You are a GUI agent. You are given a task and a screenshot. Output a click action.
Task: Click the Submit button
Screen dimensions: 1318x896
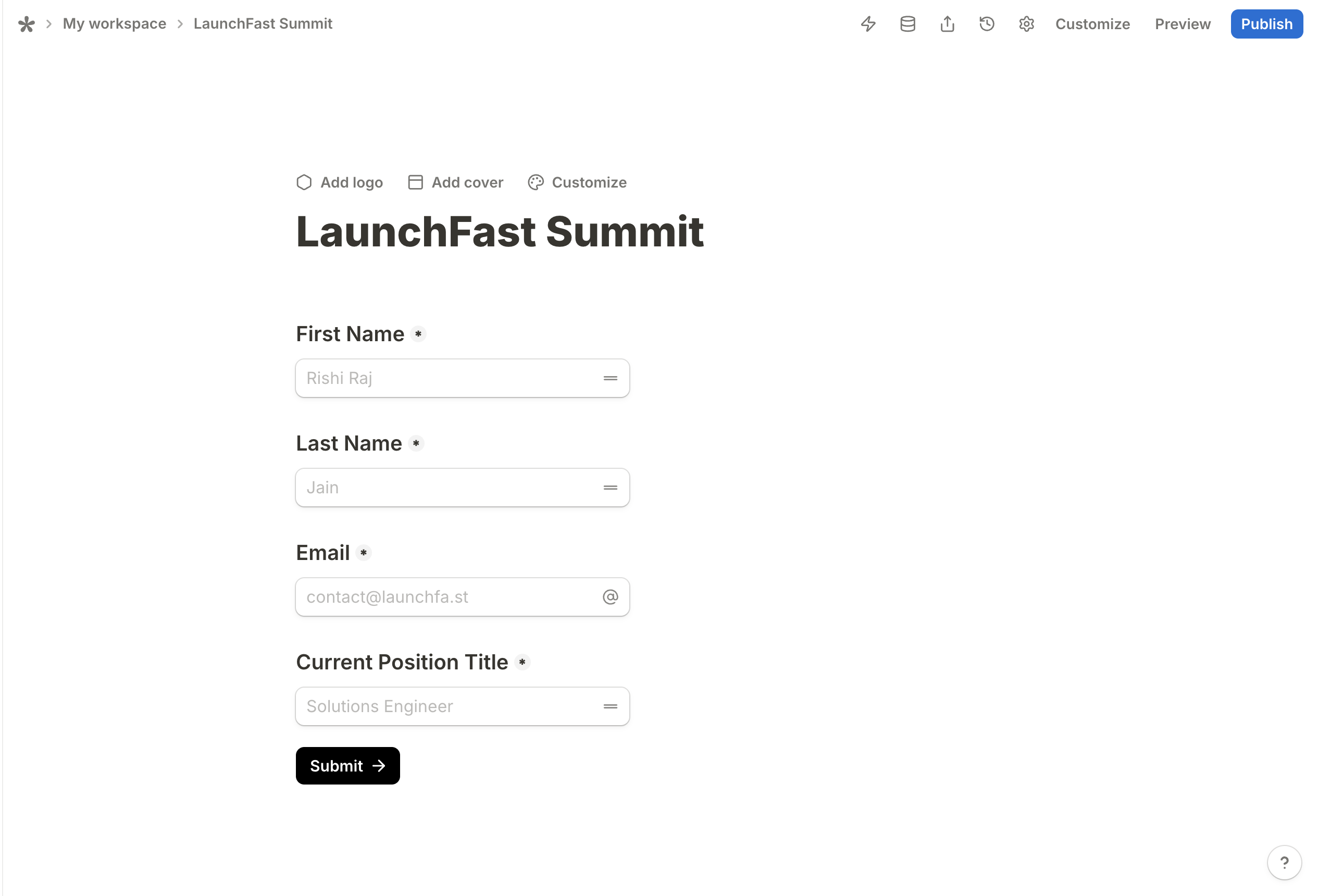(347, 766)
